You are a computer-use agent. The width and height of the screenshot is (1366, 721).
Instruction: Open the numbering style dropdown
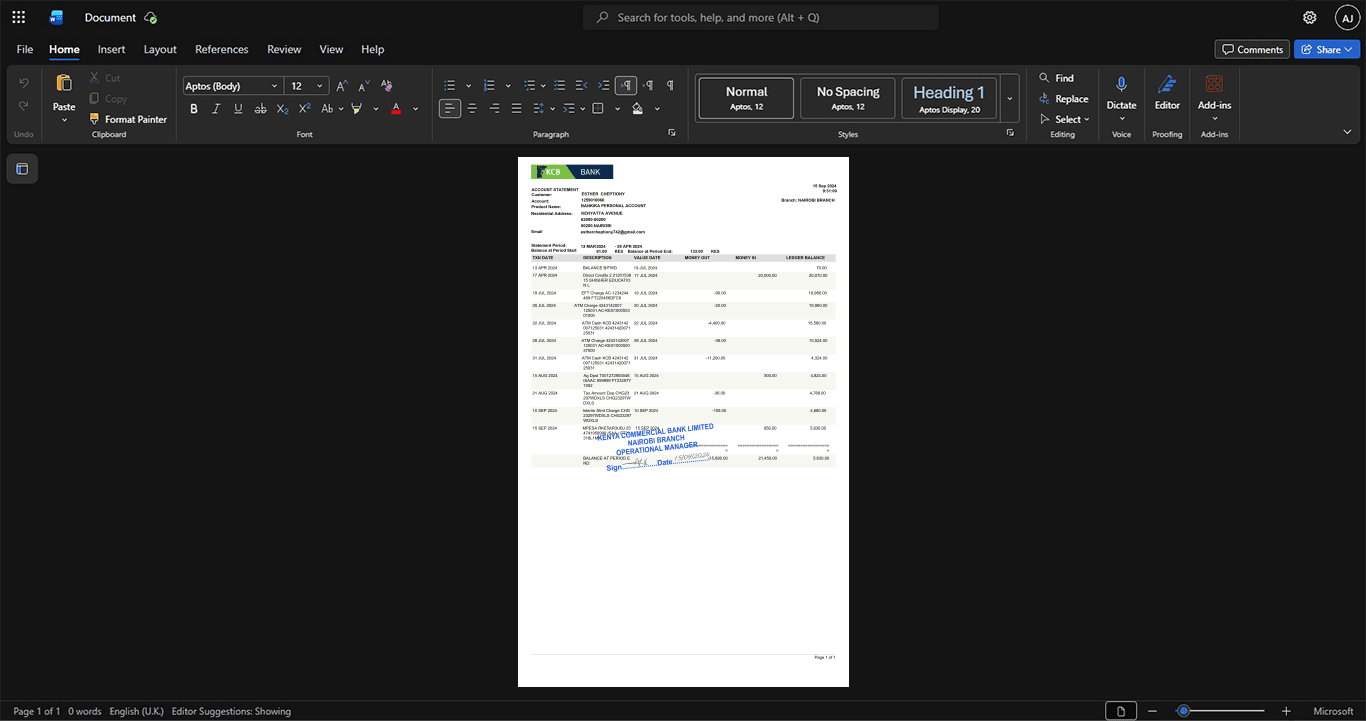(x=508, y=86)
